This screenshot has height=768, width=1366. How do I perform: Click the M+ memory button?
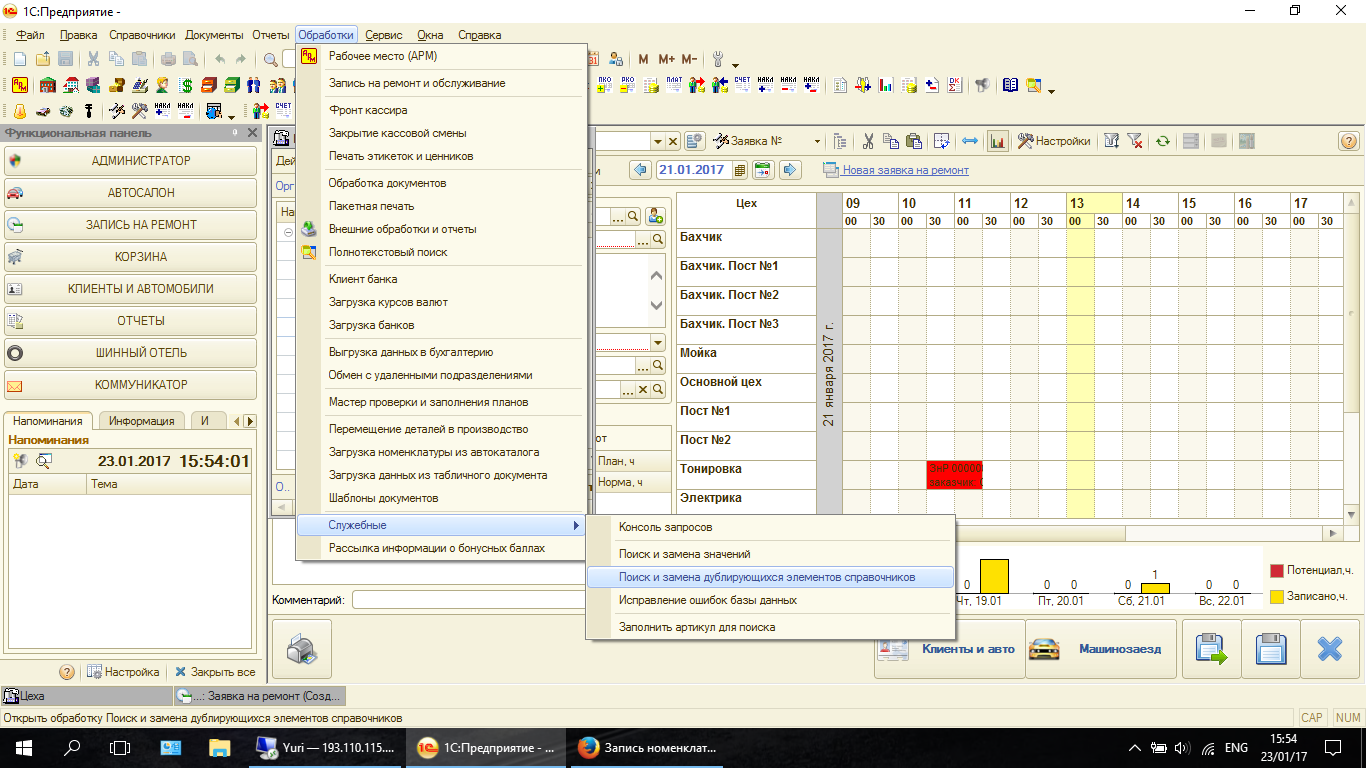tap(666, 59)
